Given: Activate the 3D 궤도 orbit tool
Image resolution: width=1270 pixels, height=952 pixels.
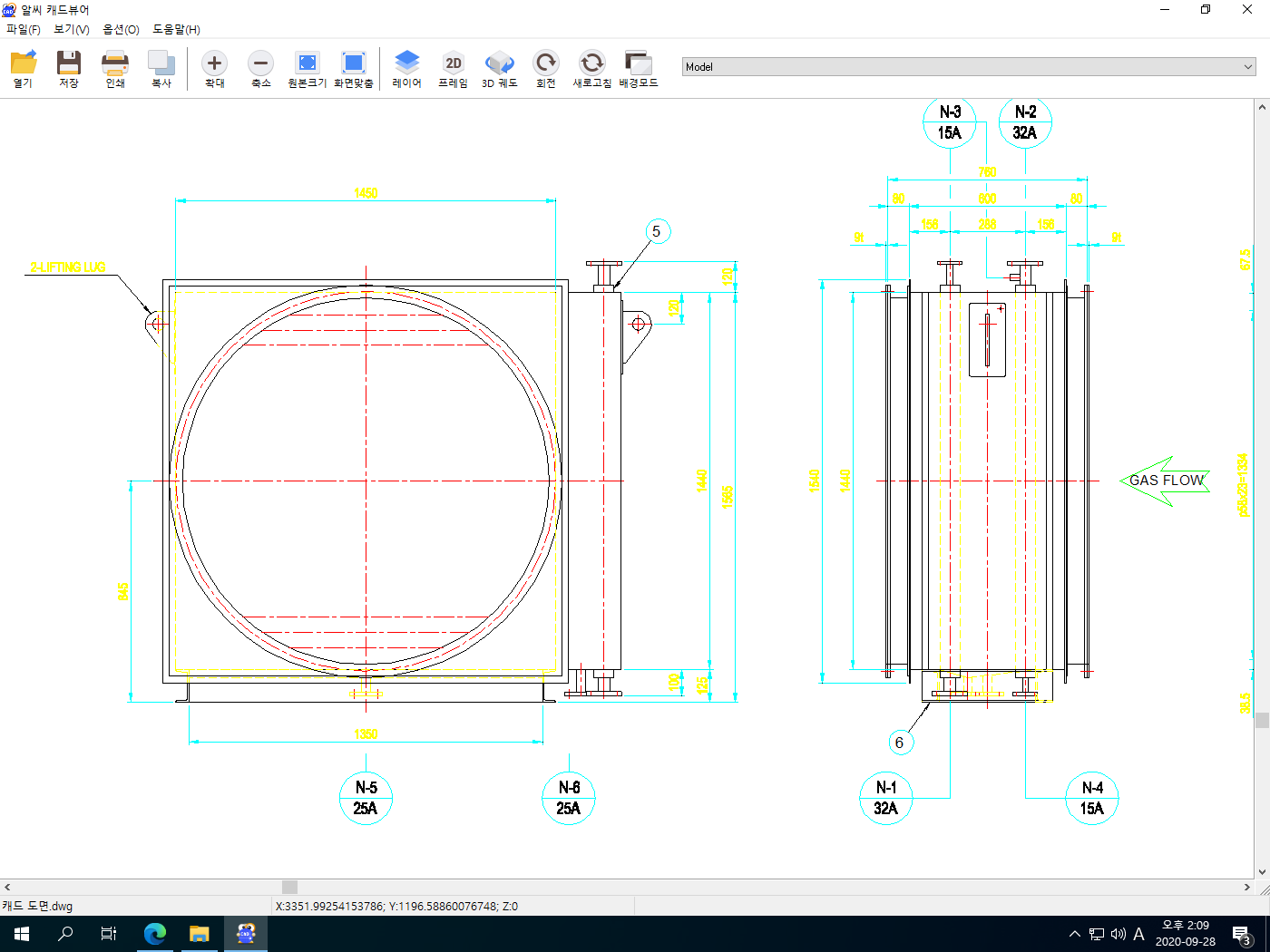Looking at the screenshot, I should click(500, 69).
